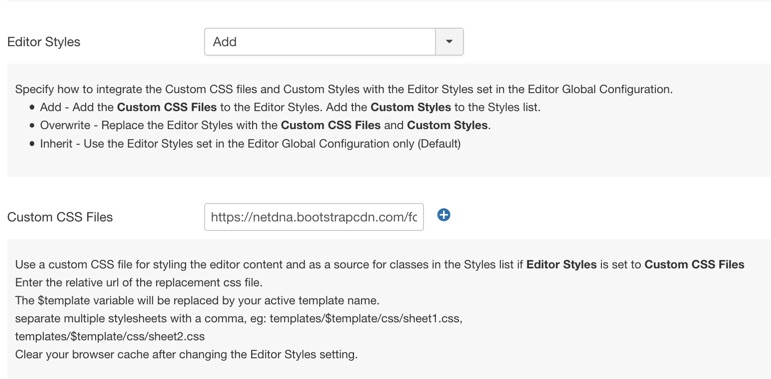Click 'Use a custom CSS file for styling' text
This screenshot has height=379, width=771.
380,264
